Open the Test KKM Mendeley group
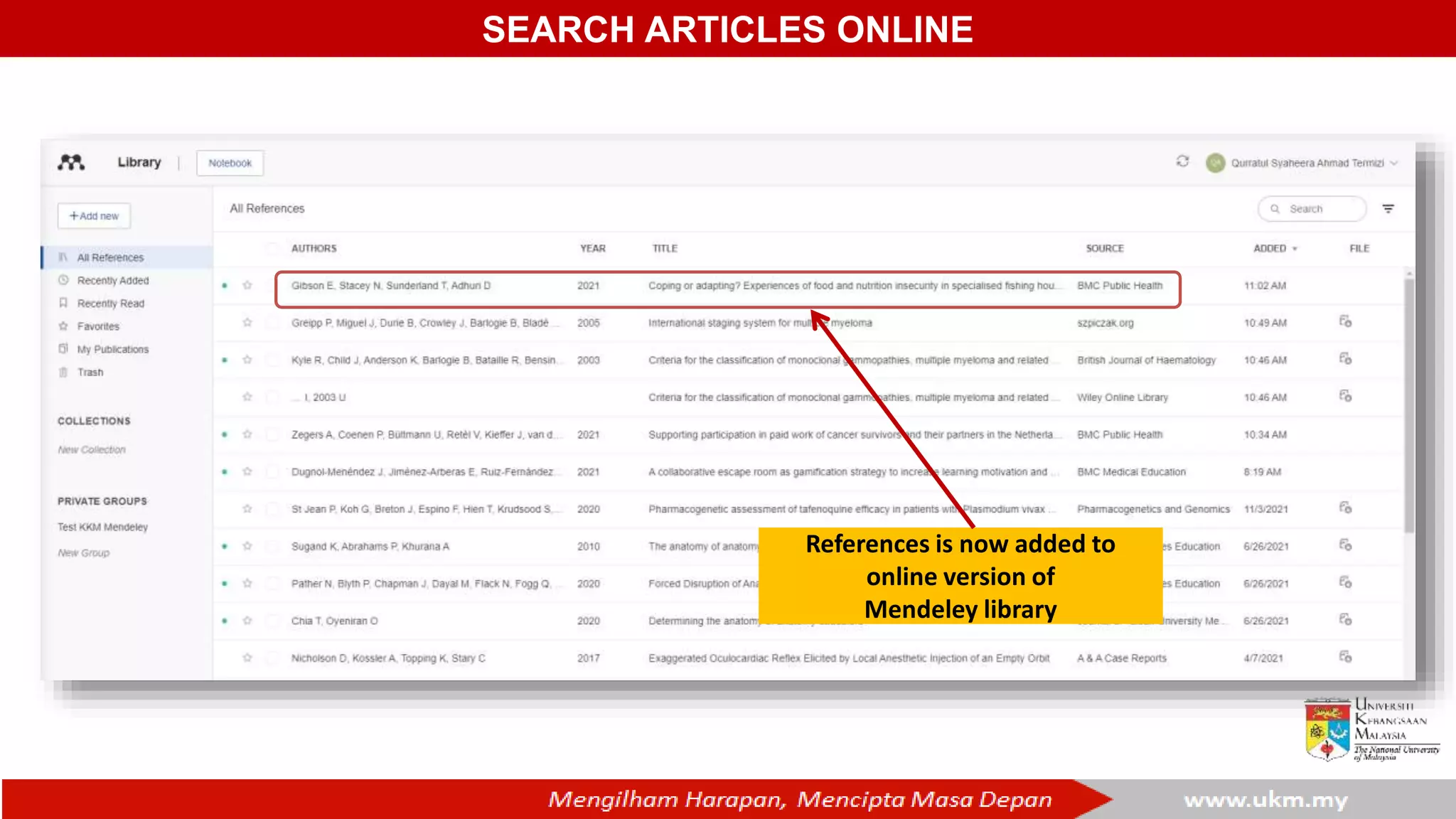The width and height of the screenshot is (1456, 819). (x=103, y=527)
